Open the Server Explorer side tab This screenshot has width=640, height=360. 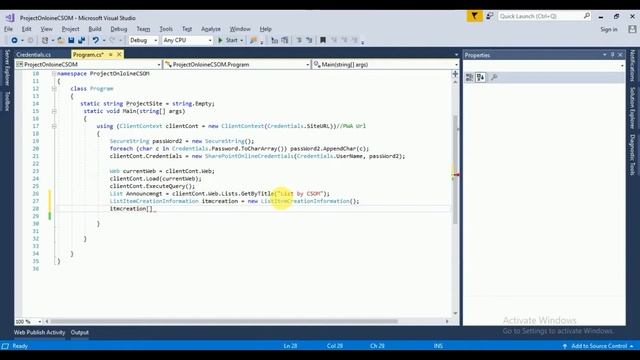(7, 67)
